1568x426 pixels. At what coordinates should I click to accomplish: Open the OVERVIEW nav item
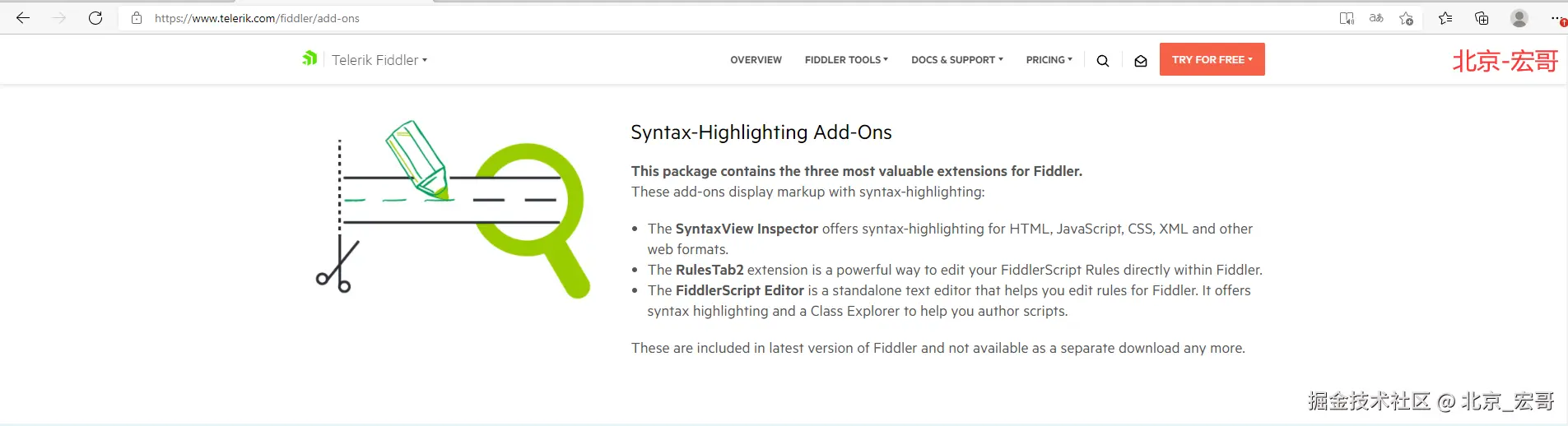click(x=756, y=60)
